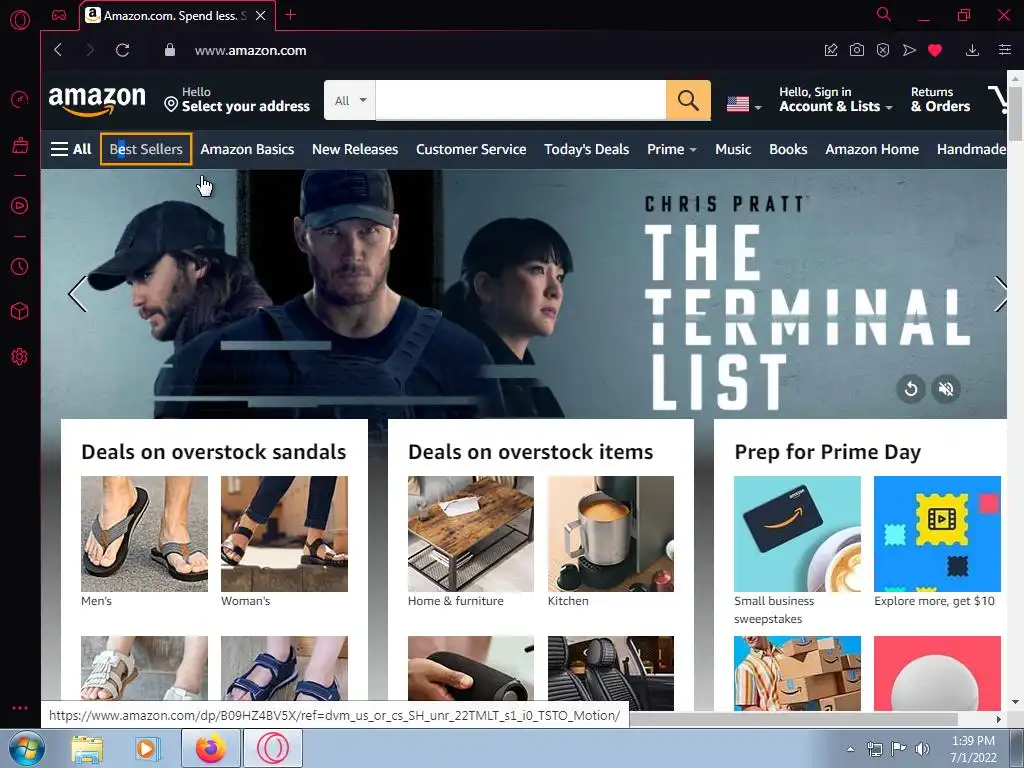Open the ad blocker shield icon
The height and width of the screenshot is (768, 1024).
[883, 50]
